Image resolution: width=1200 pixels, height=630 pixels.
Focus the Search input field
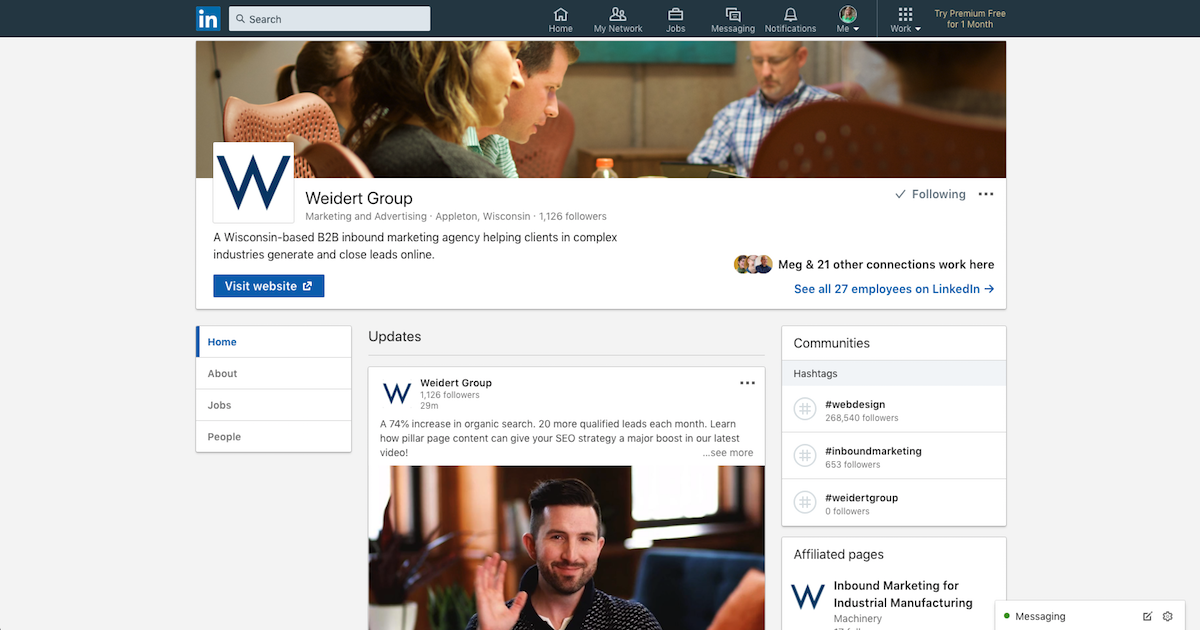[330, 19]
